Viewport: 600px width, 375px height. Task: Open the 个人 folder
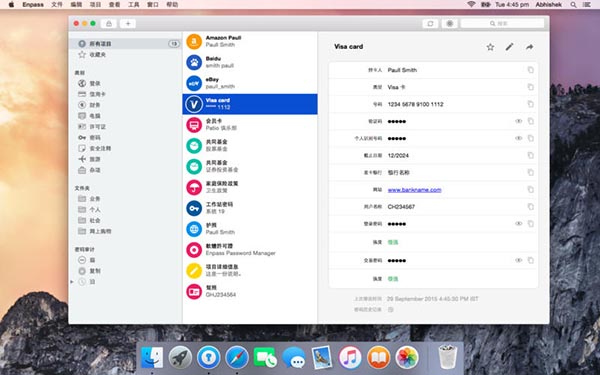pos(89,209)
